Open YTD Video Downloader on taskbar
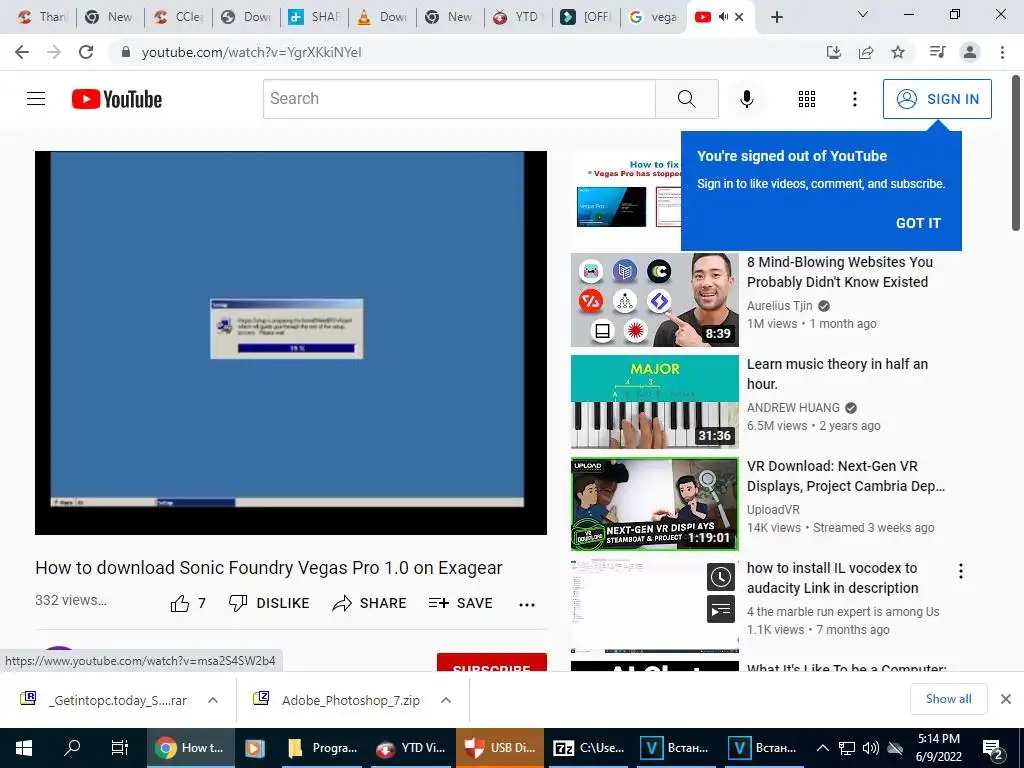 point(411,748)
